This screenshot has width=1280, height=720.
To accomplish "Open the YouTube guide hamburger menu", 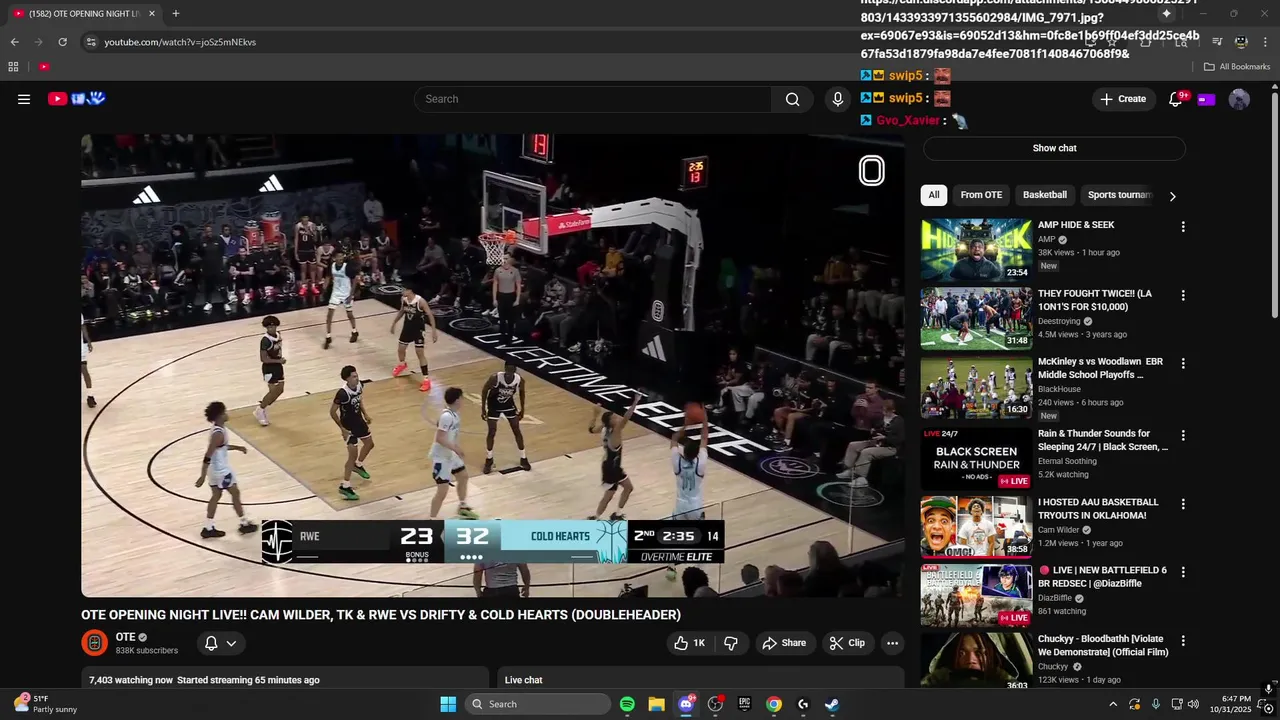I will pyautogui.click(x=24, y=99).
